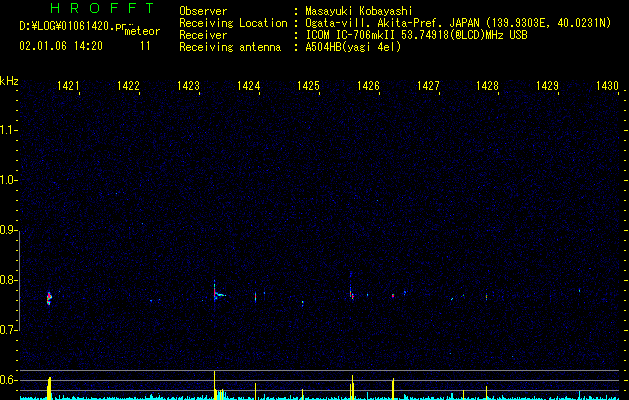Click the small red echo between 1426 and 1427
The height and width of the screenshot is (400, 629).
393,296
